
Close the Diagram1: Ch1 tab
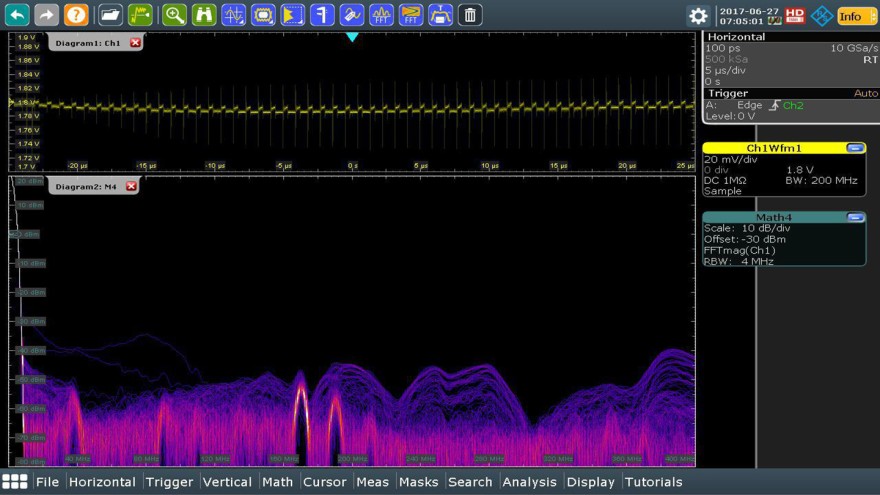coord(136,43)
